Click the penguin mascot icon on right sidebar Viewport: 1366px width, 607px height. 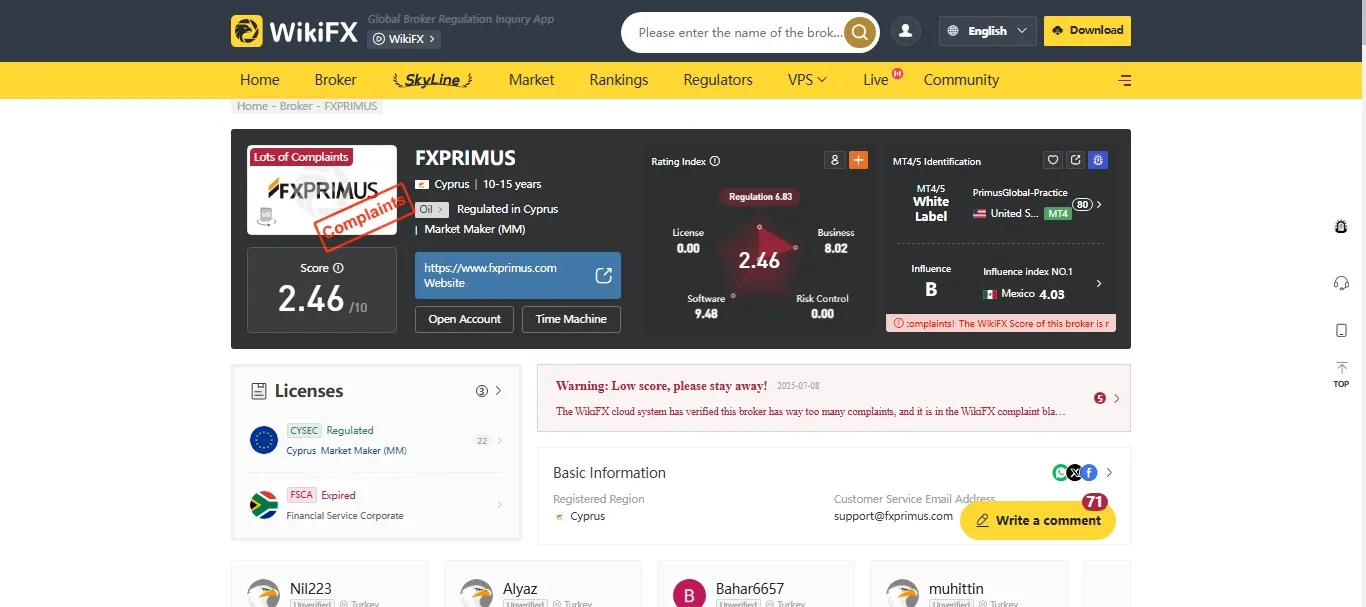tap(1341, 227)
